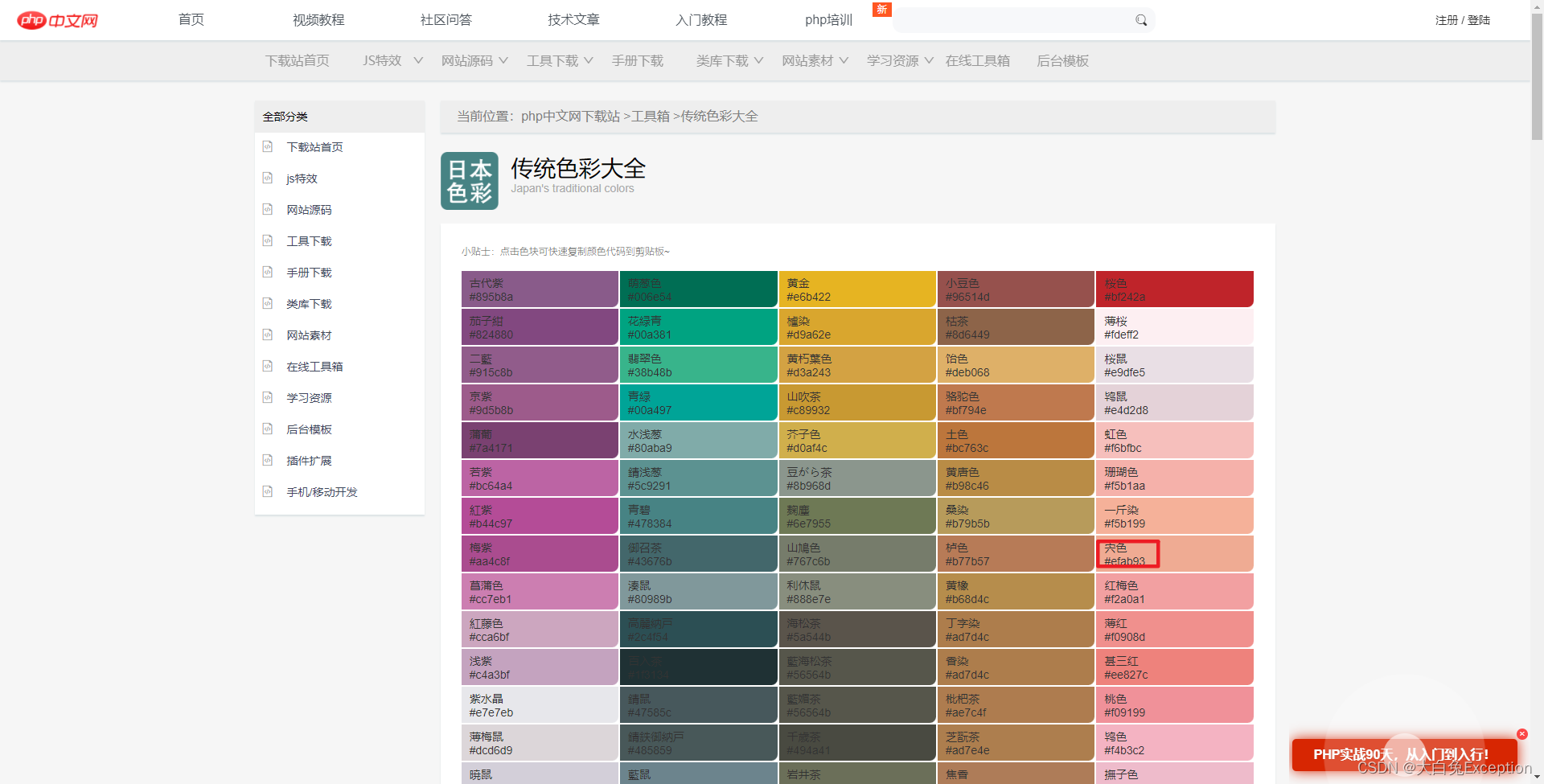1544x784 pixels.
Task: Click the file icon beside 类库下载 in sidebar
Action: pyautogui.click(x=268, y=303)
